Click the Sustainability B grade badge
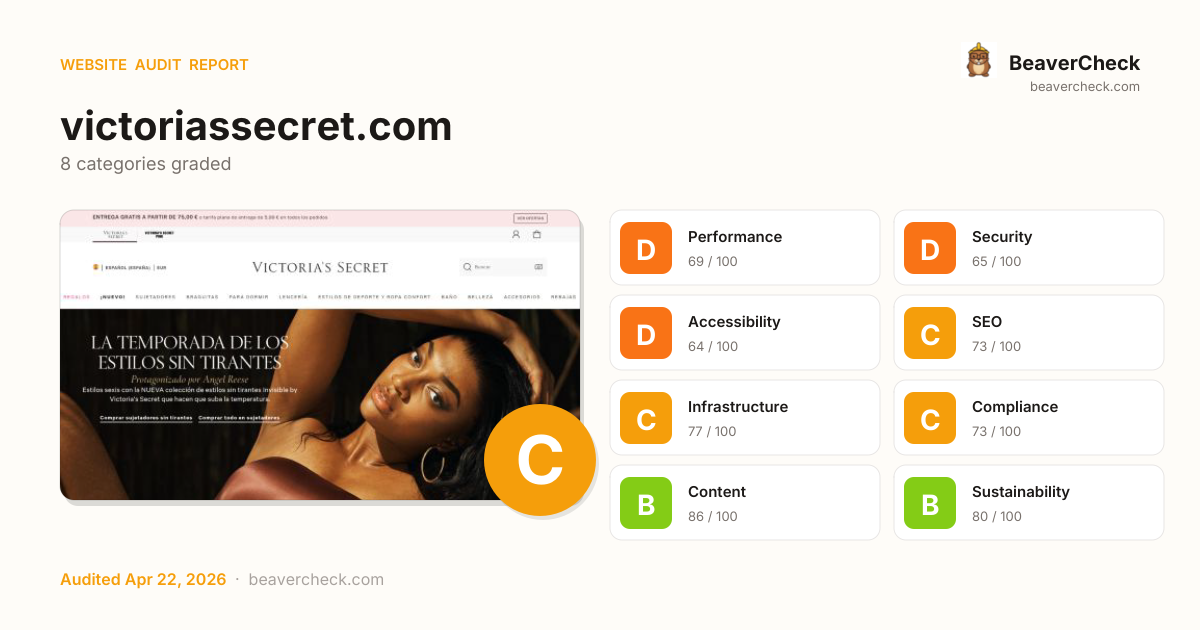This screenshot has height=630, width=1200. point(930,503)
